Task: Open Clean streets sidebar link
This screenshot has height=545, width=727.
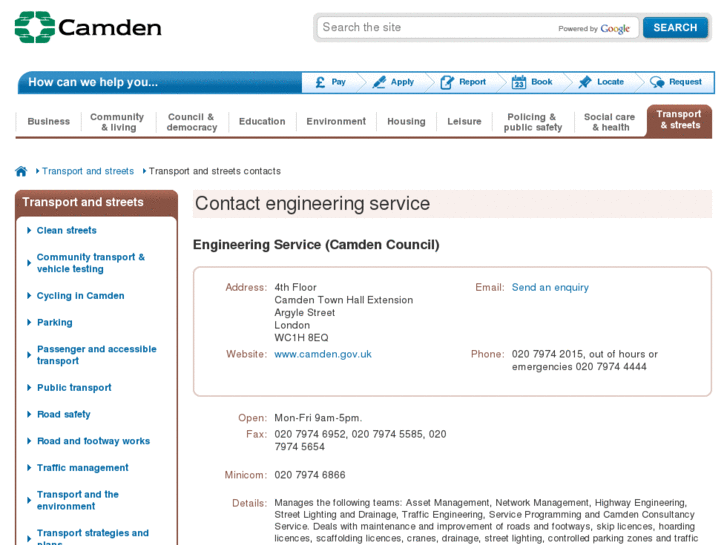Action: pos(67,231)
